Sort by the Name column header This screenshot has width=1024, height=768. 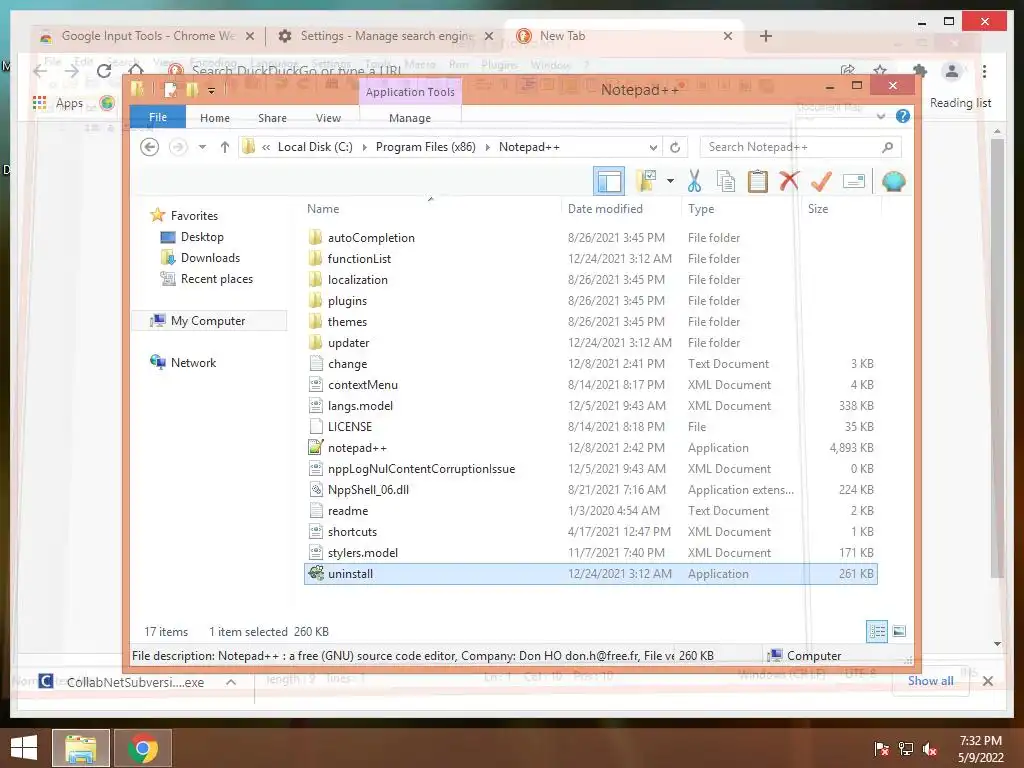click(323, 208)
